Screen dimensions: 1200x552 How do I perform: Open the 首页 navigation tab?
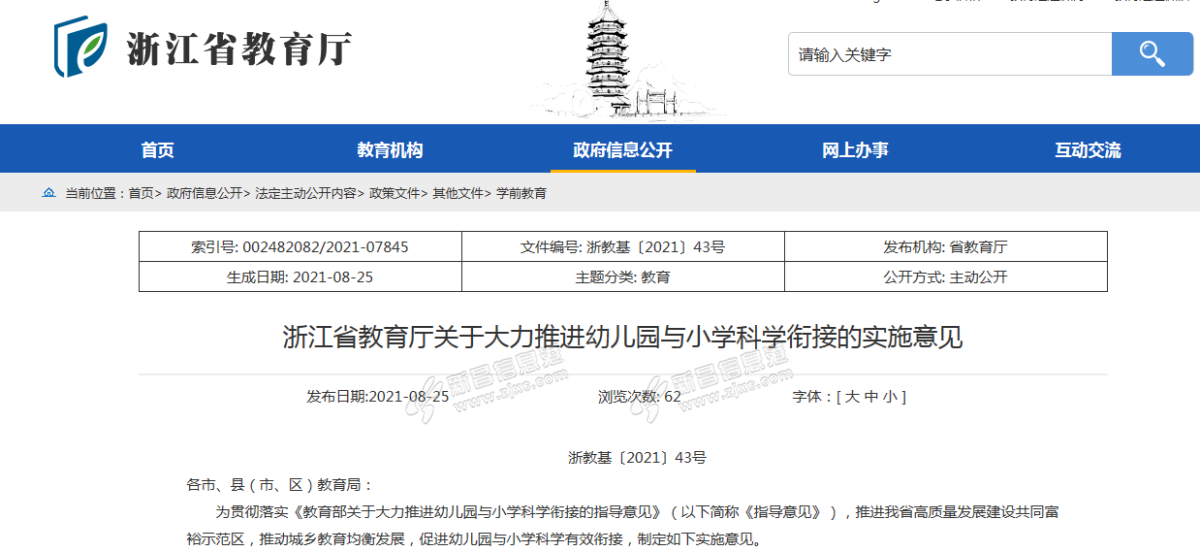pyautogui.click(x=157, y=150)
